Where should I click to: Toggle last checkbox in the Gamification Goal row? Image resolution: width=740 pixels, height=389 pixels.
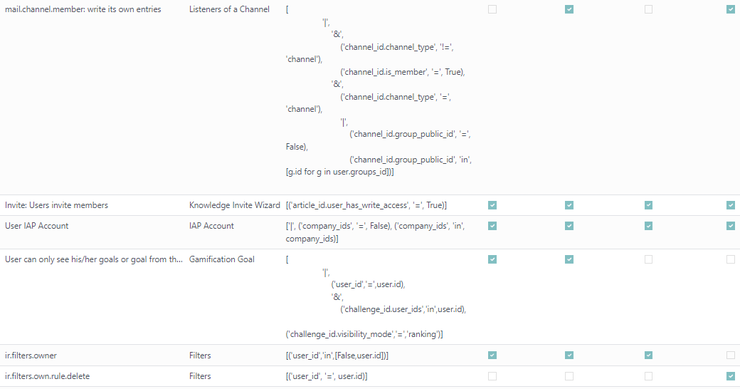(731, 259)
